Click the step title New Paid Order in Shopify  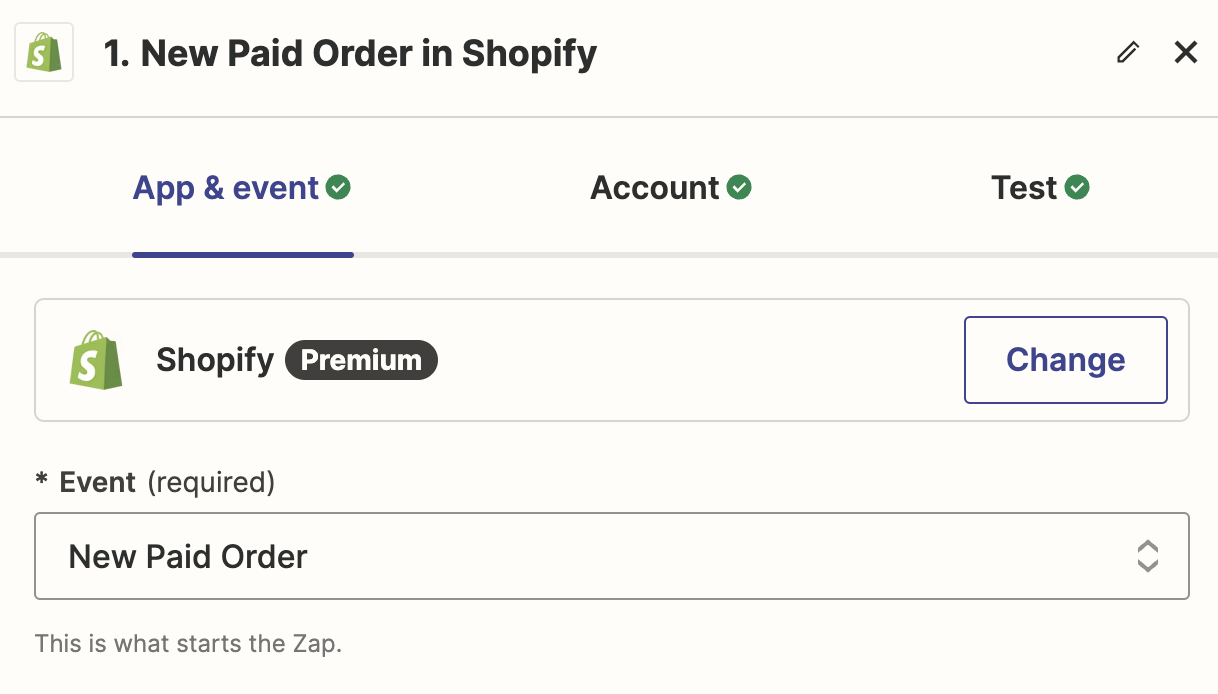[x=350, y=53]
